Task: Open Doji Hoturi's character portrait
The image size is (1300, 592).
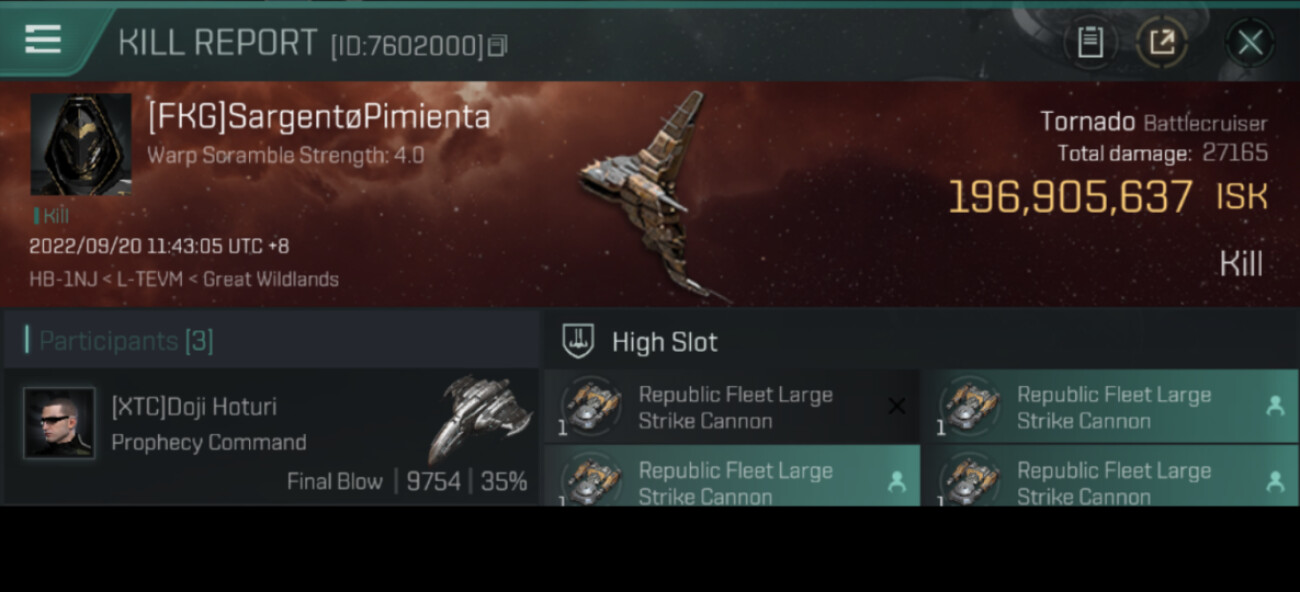Action: click(x=60, y=423)
